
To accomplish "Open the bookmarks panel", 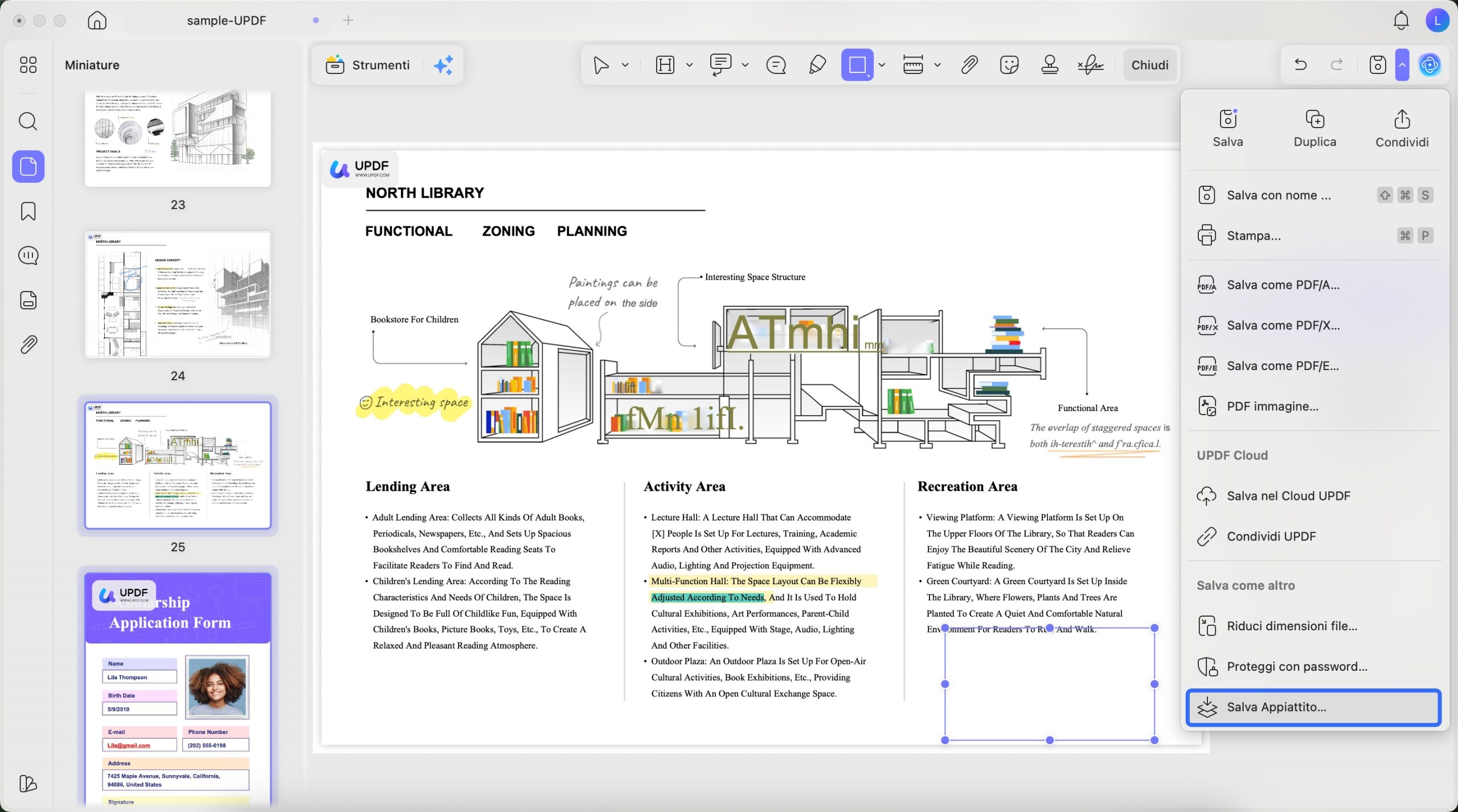I will click(x=28, y=211).
